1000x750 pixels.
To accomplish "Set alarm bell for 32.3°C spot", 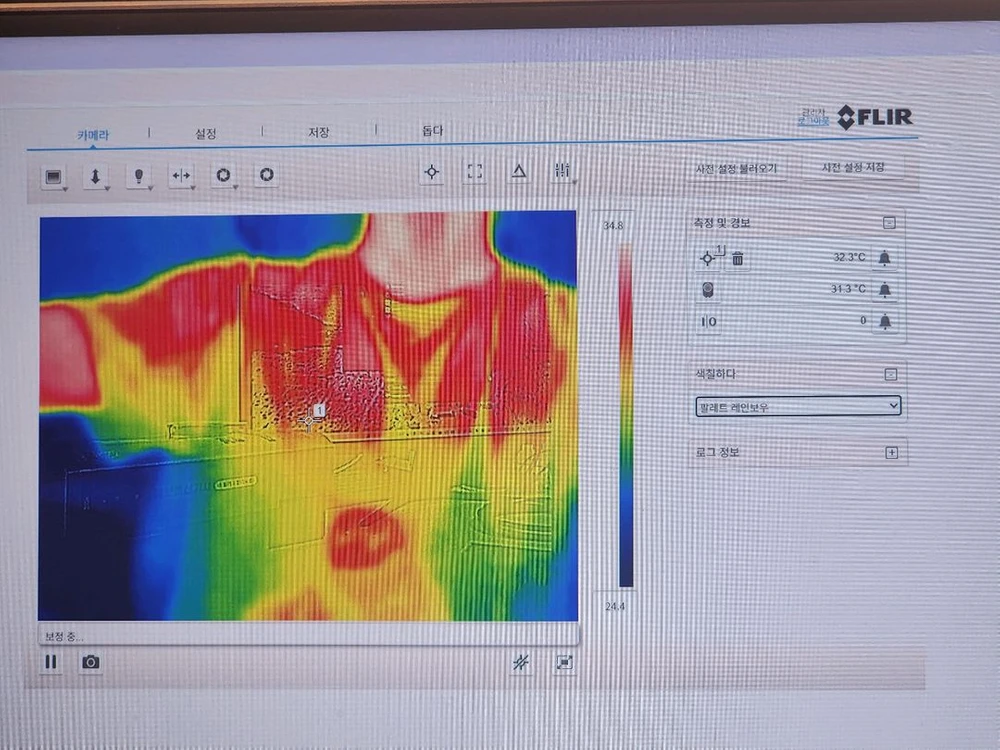I will click(885, 258).
